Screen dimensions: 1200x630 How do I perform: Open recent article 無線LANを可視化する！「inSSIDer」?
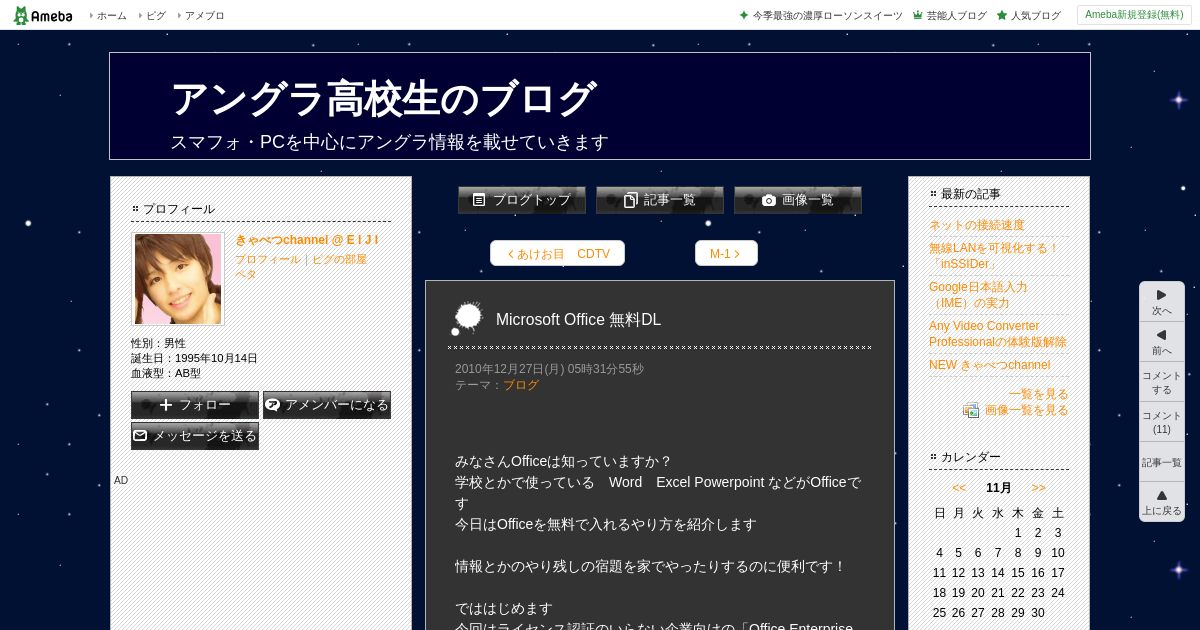[x=994, y=256]
